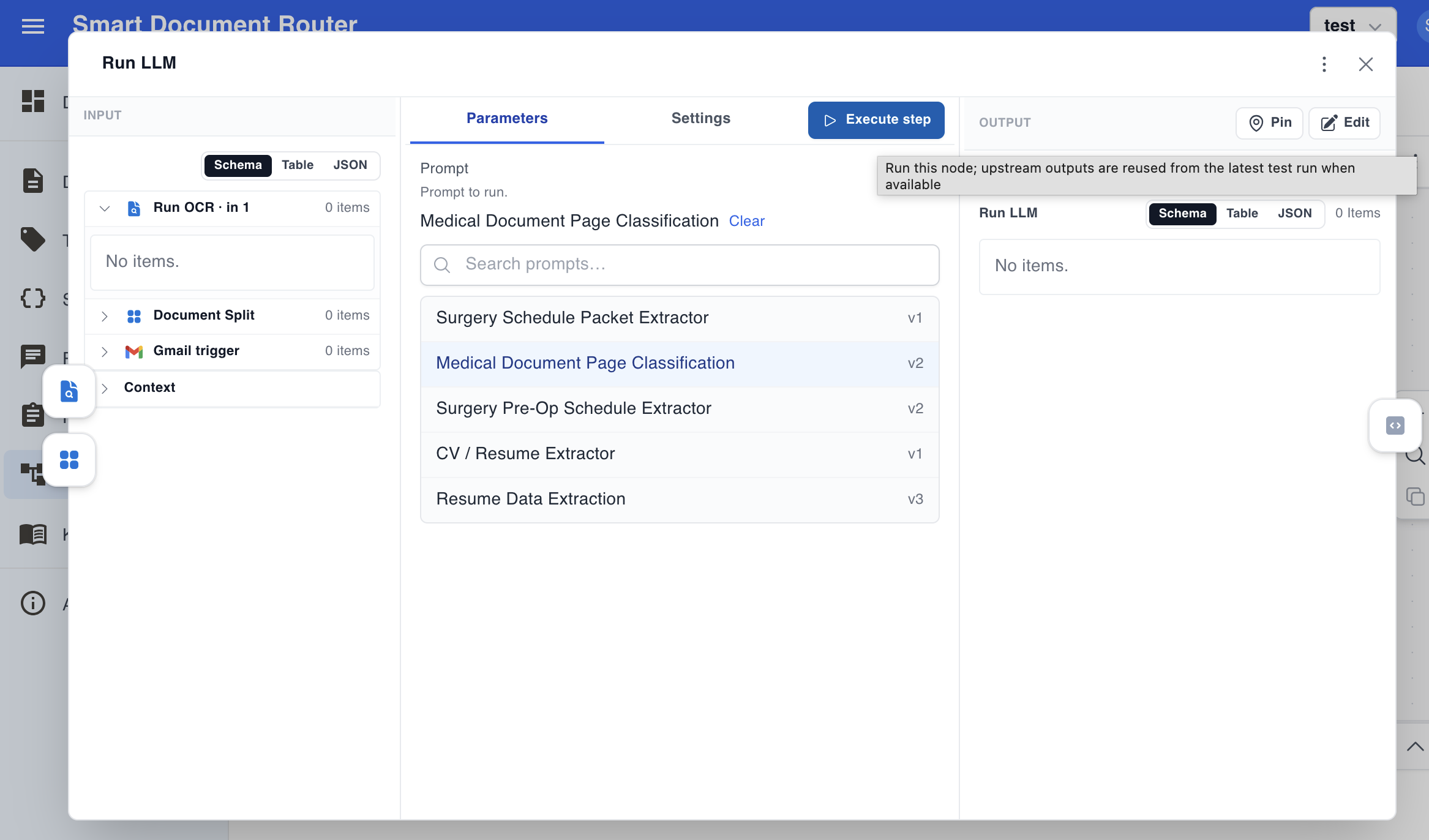Image resolution: width=1429 pixels, height=840 pixels.
Task: Collapse the Run OCR · in 1 section
Action: pos(105,208)
